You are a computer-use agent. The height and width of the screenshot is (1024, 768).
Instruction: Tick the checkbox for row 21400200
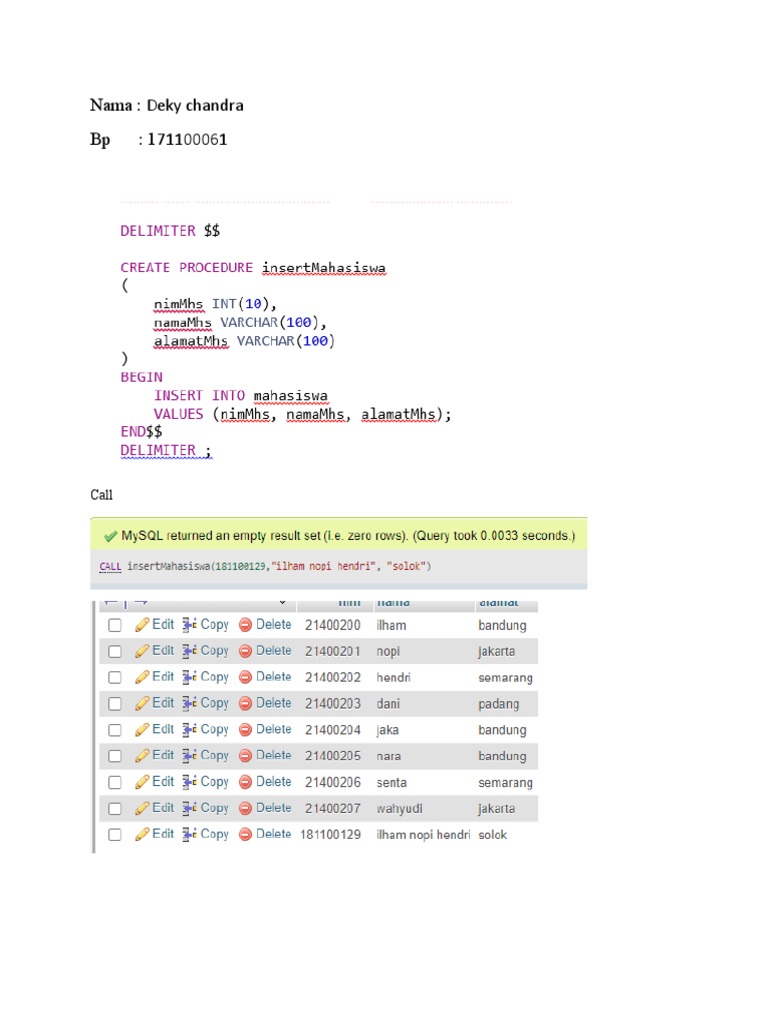tap(115, 625)
